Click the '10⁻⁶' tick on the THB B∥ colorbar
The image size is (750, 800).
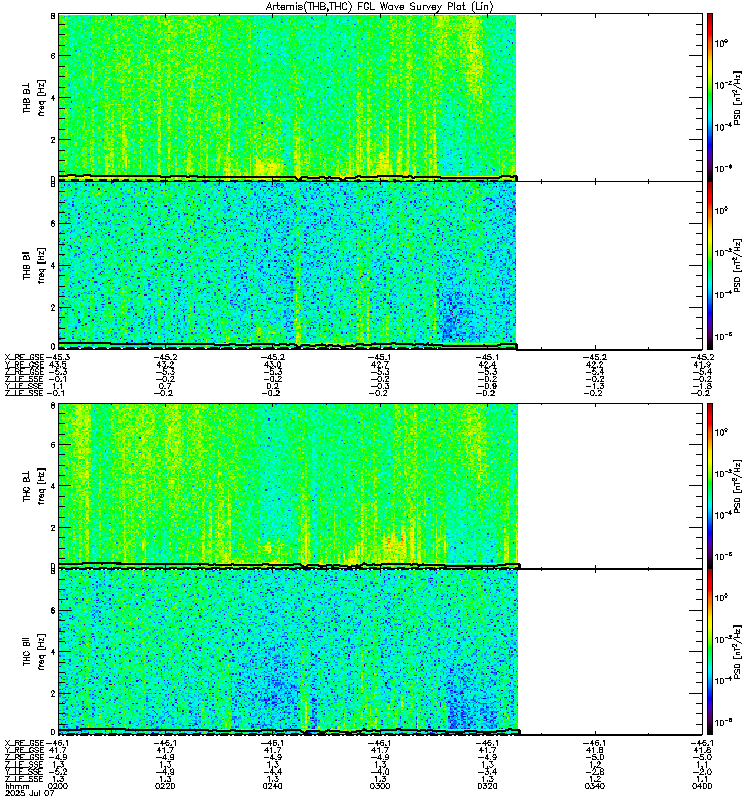722,336
